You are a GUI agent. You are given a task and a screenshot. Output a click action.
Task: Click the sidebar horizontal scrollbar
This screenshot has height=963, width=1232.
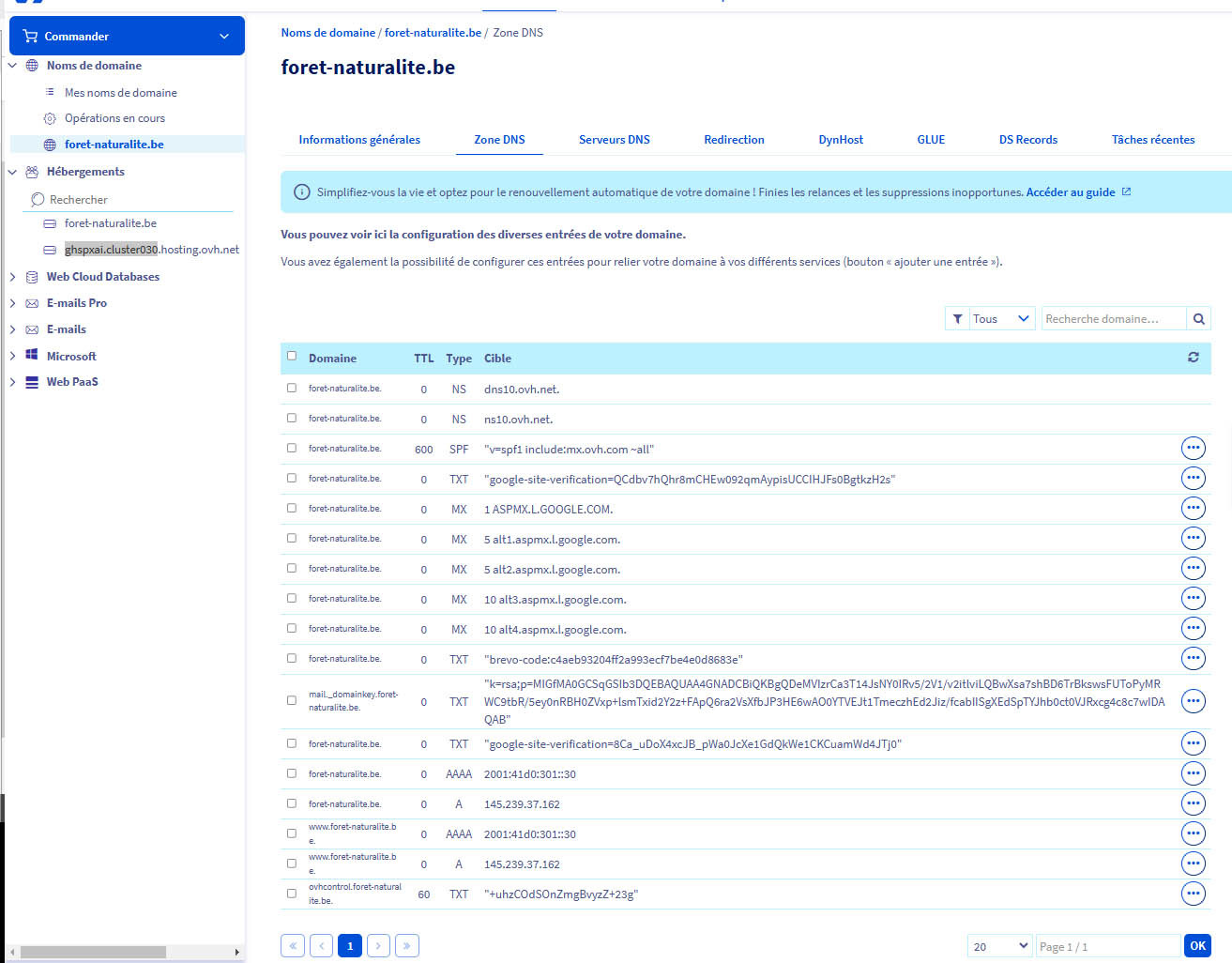coord(94,952)
